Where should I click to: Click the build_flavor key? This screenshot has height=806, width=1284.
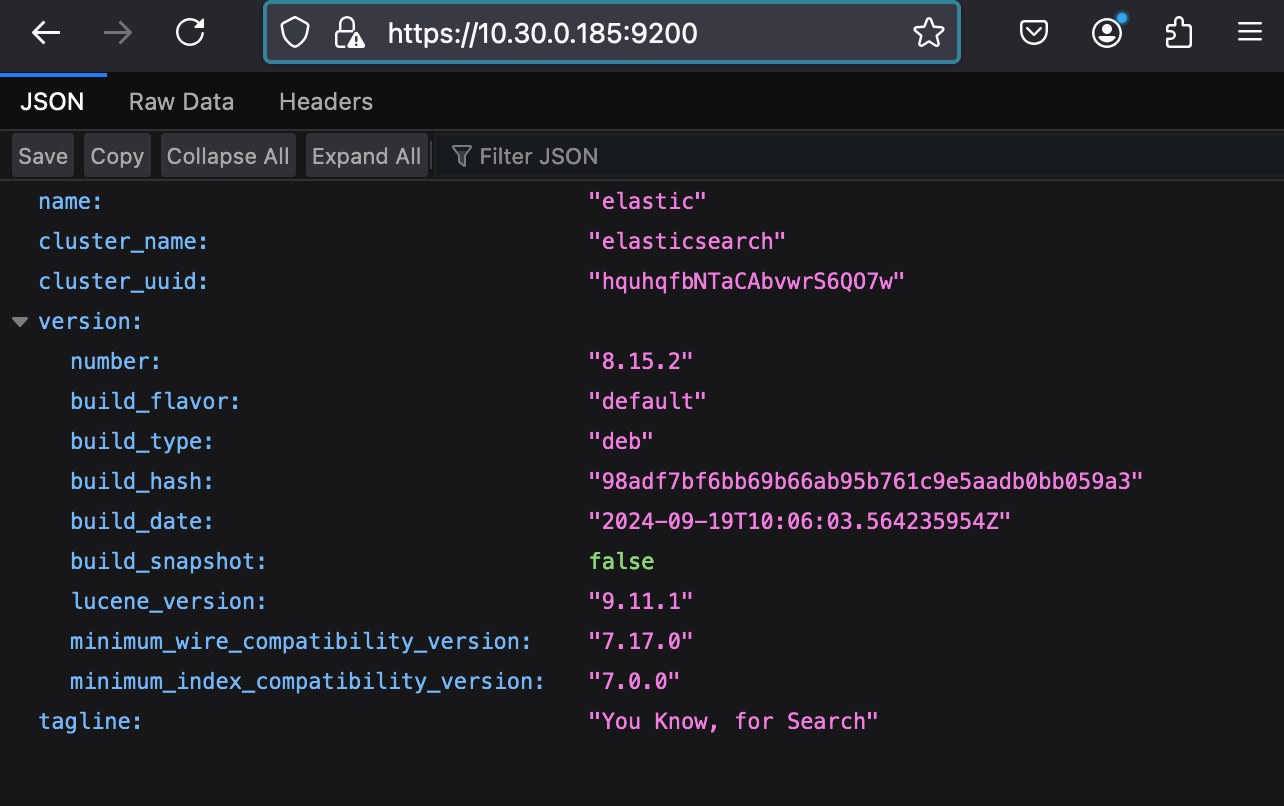point(155,402)
